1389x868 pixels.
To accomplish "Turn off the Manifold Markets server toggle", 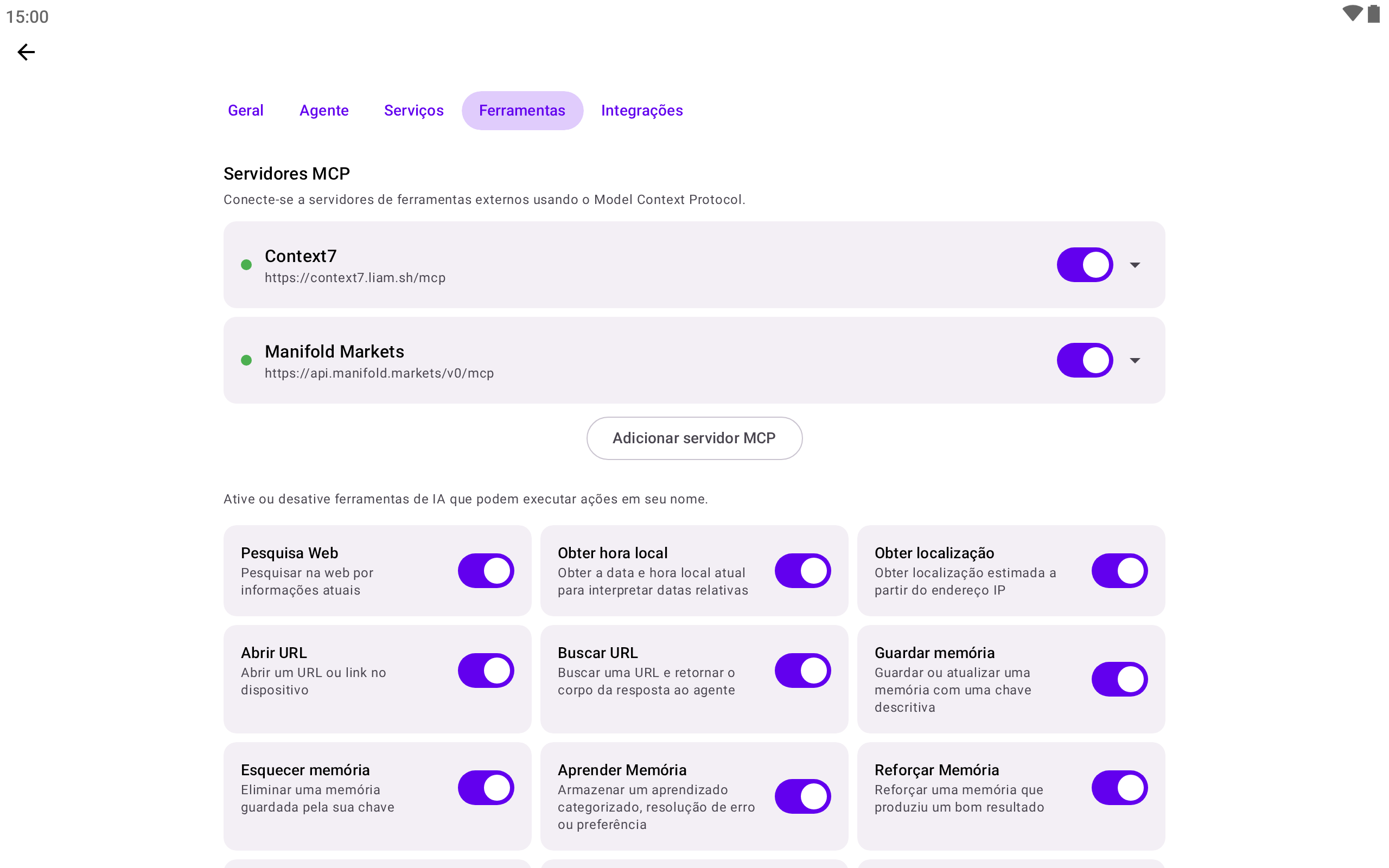I will pyautogui.click(x=1085, y=360).
